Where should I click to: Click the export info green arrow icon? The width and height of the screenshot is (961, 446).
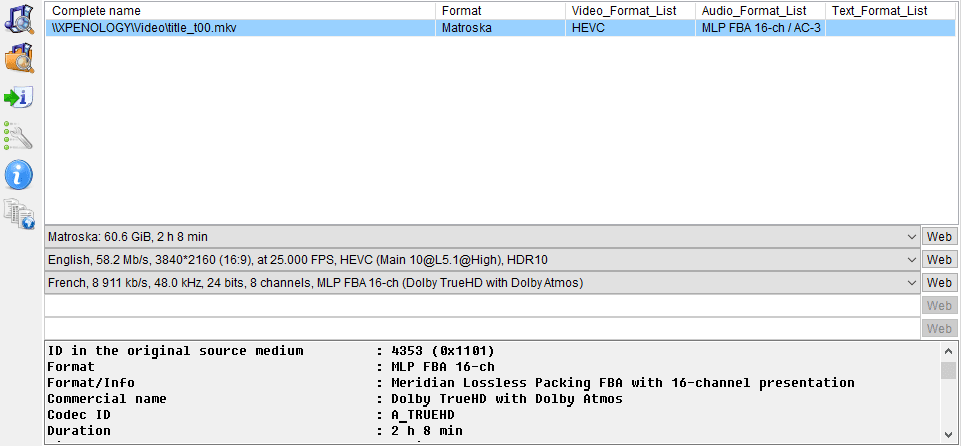click(x=19, y=97)
